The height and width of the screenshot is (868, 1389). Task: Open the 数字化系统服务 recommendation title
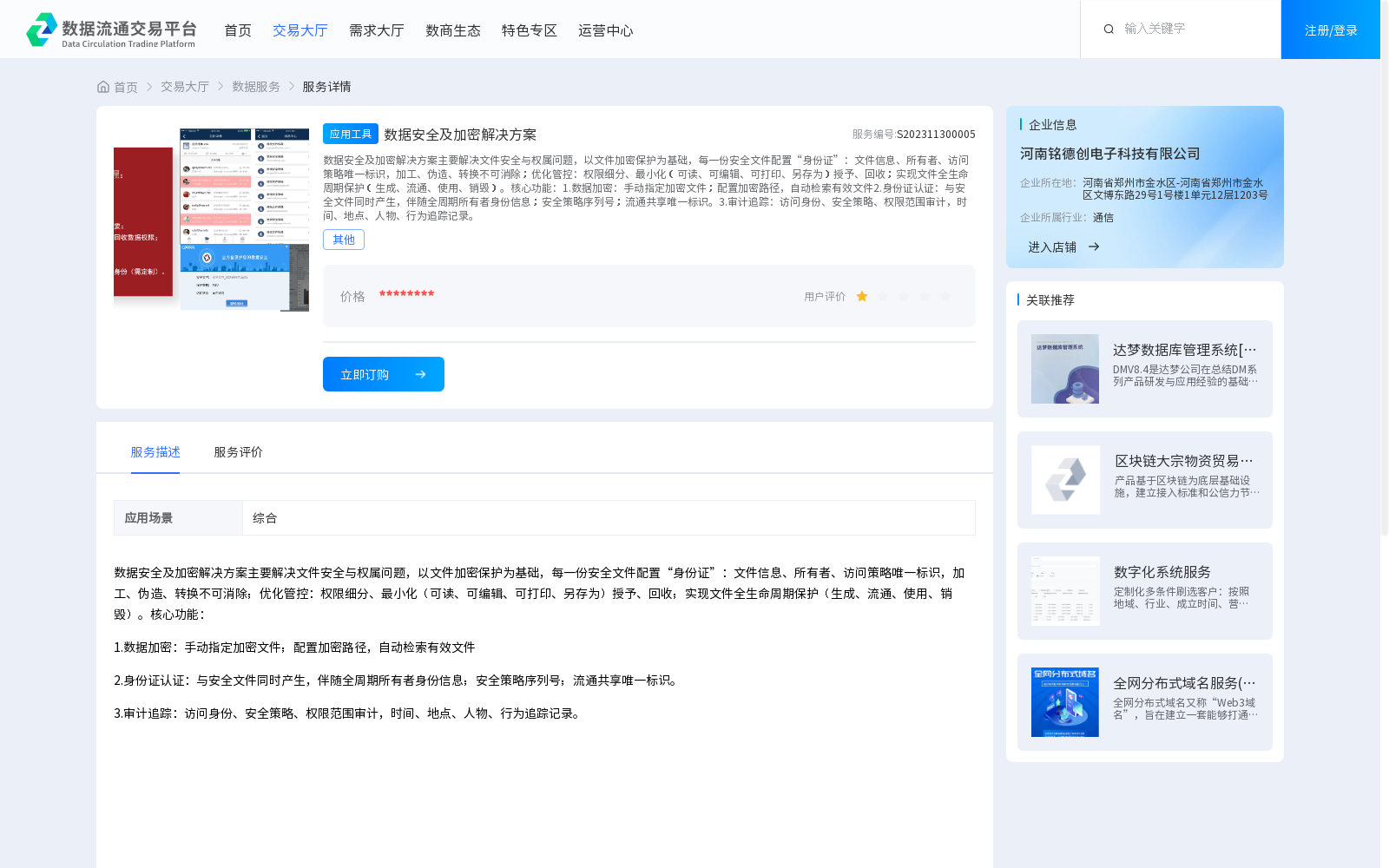coord(1162,572)
